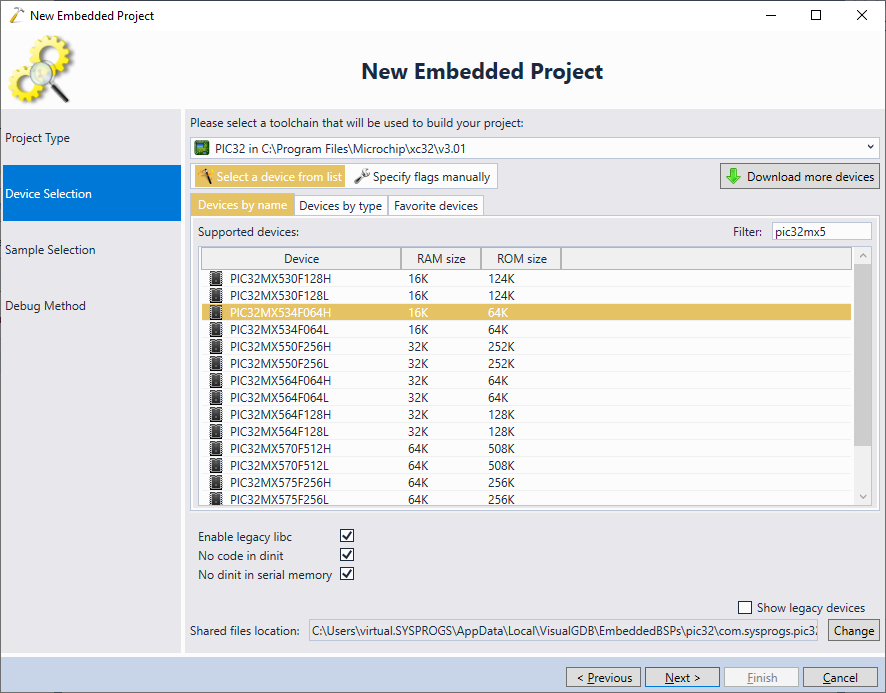886x693 pixels.
Task: Click Download more devices button
Action: pyautogui.click(x=800, y=176)
